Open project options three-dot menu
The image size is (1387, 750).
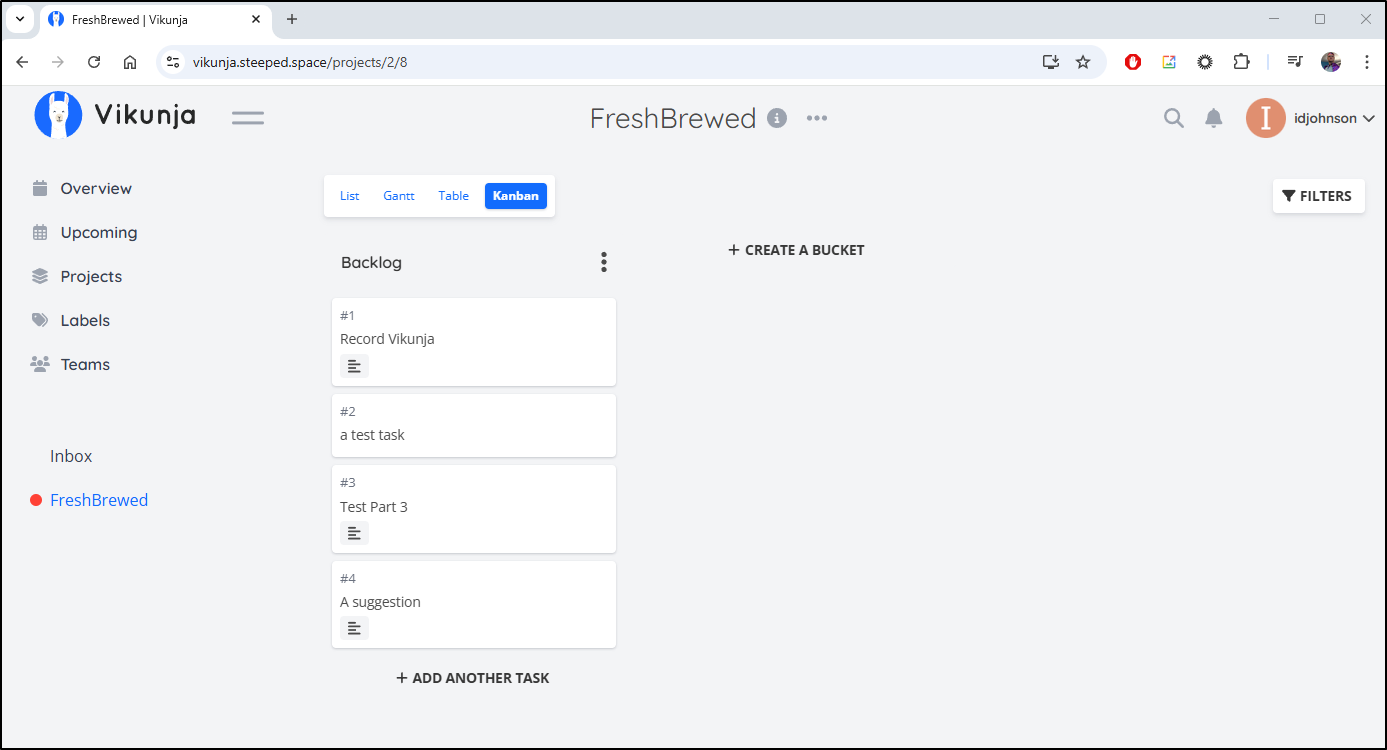pos(817,118)
